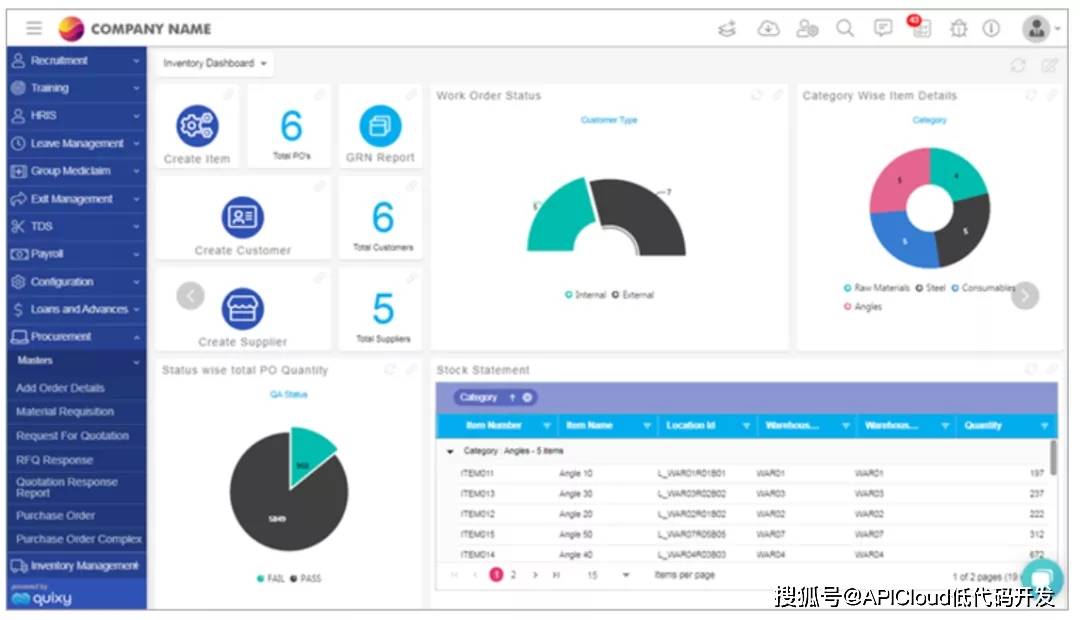Collapse the Procurement sidebar section
This screenshot has width=1080, height=620.
pos(76,337)
